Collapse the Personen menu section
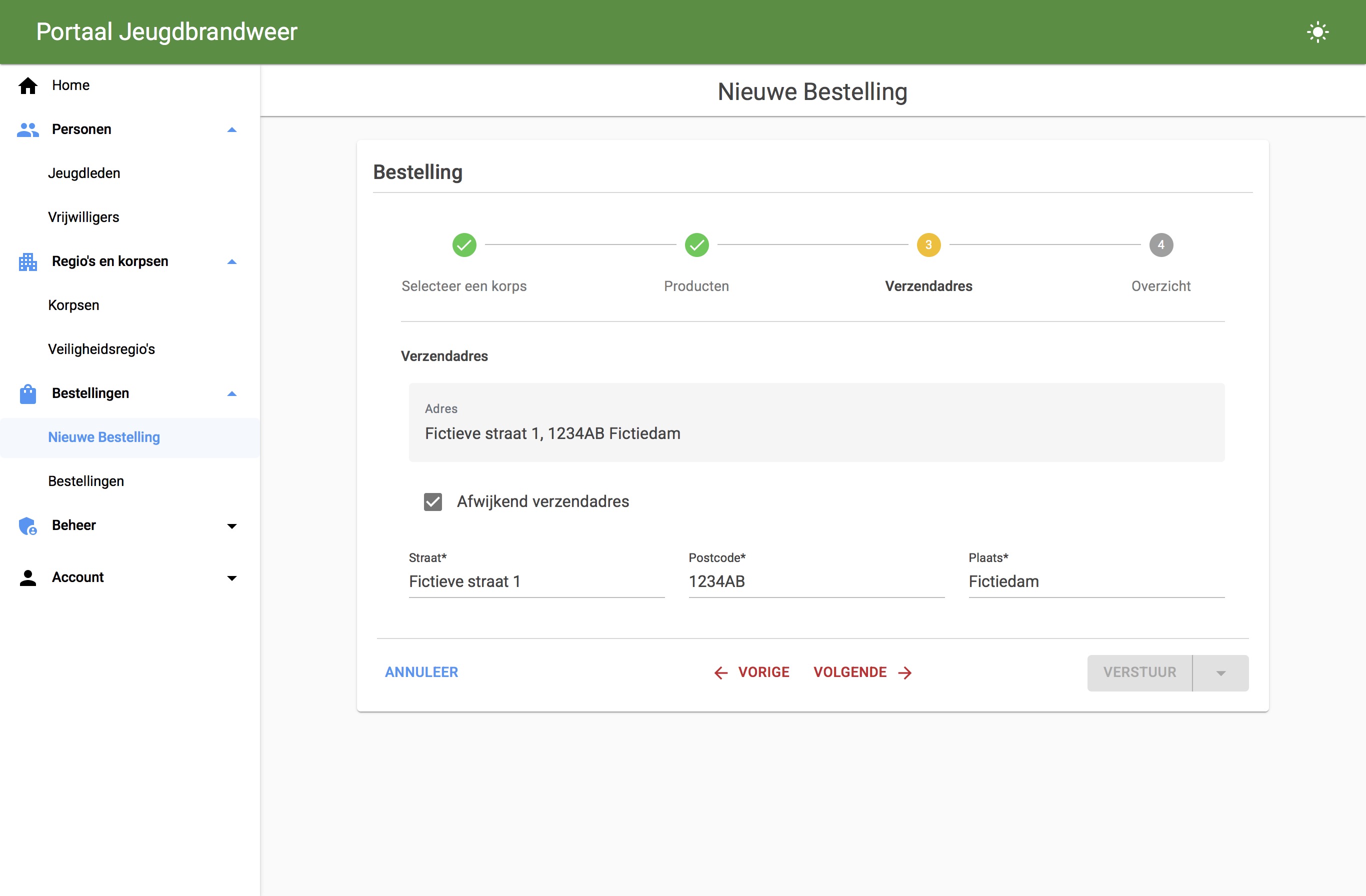 pos(232,129)
